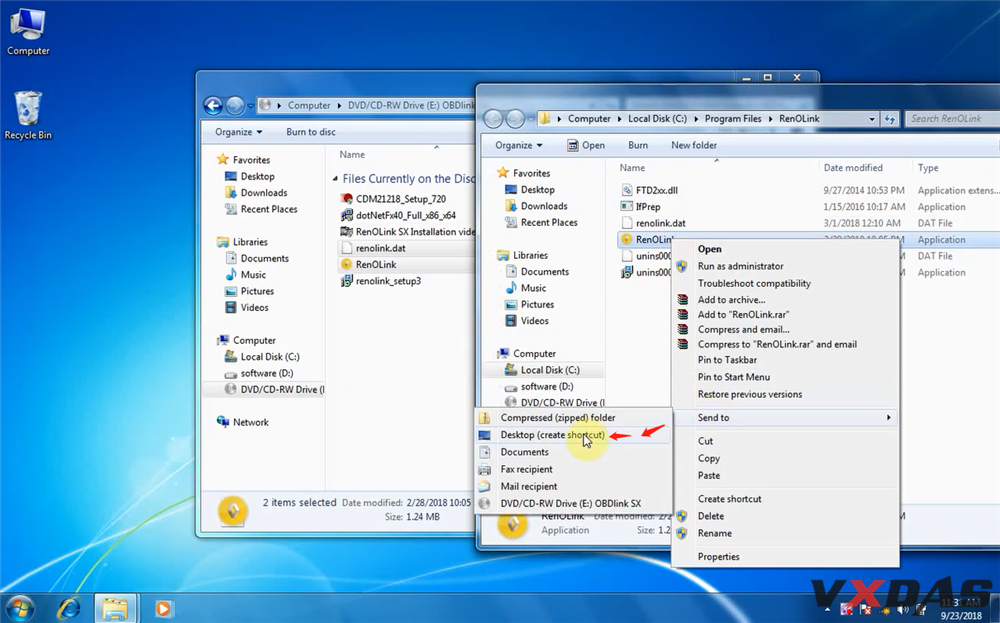Expand the Send to submenu arrow
The width and height of the screenshot is (1000, 623).
pyautogui.click(x=888, y=418)
